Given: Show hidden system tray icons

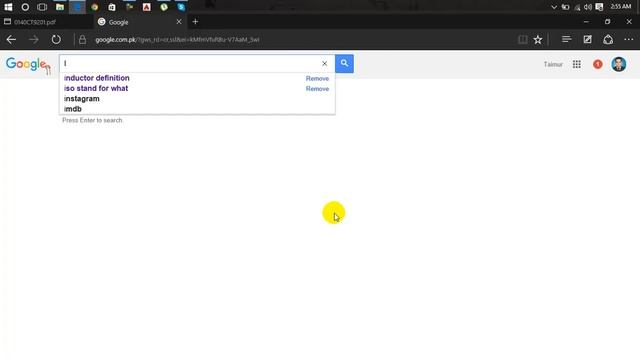Looking at the screenshot, I should click(x=554, y=7).
